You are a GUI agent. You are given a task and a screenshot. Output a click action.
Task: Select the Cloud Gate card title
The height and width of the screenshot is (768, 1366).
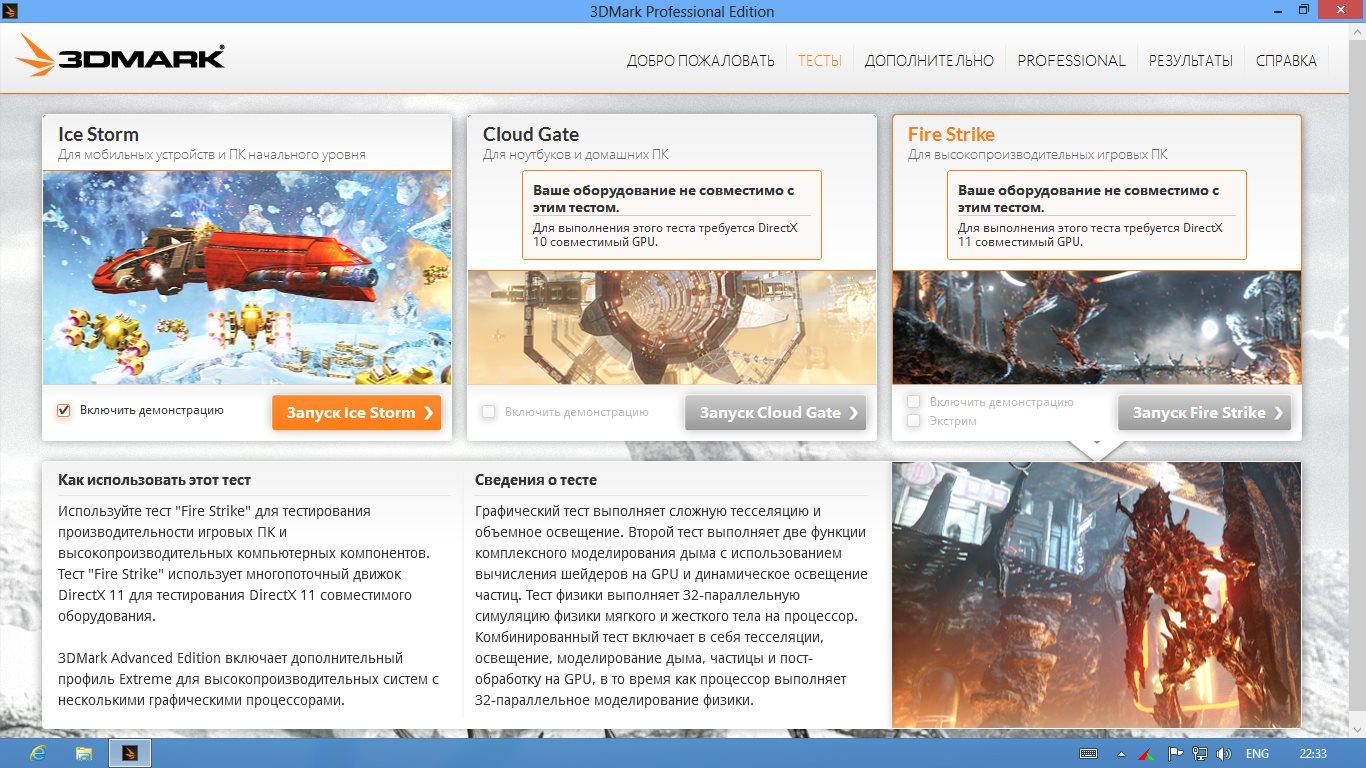530,135
